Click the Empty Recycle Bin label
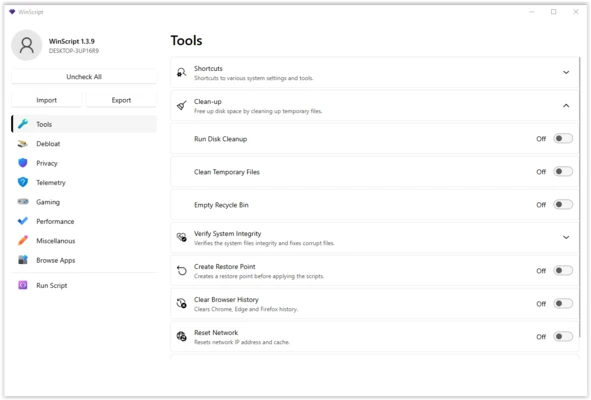This screenshot has width=591, height=400. (221, 205)
